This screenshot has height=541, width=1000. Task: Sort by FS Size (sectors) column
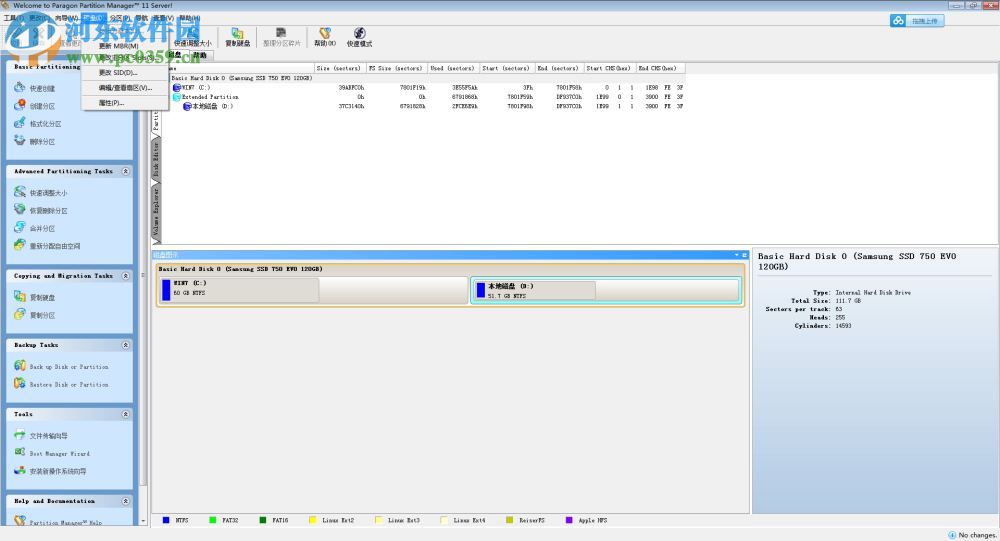point(395,68)
